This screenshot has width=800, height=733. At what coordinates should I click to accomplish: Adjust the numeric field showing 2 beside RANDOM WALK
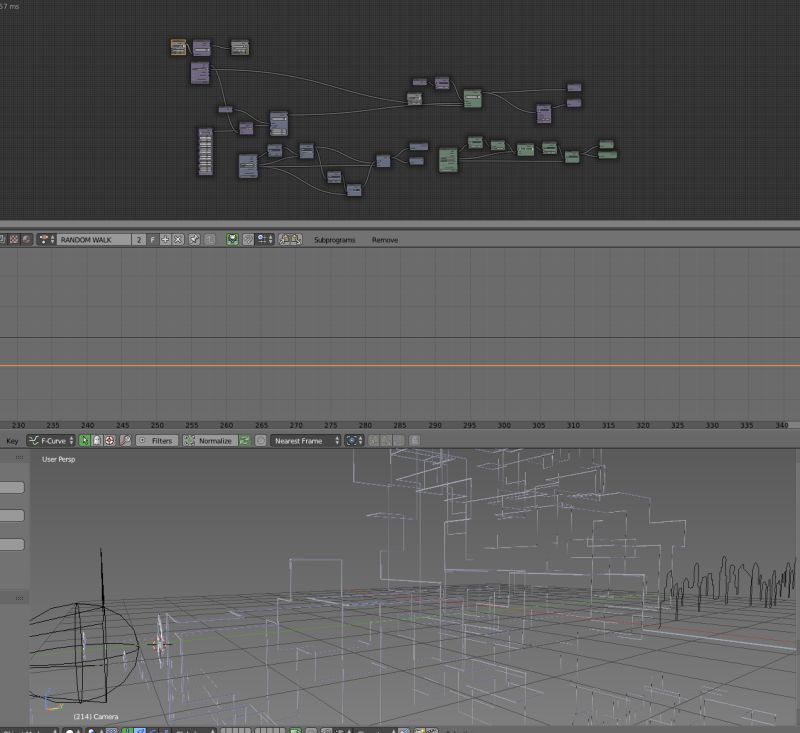(138, 240)
